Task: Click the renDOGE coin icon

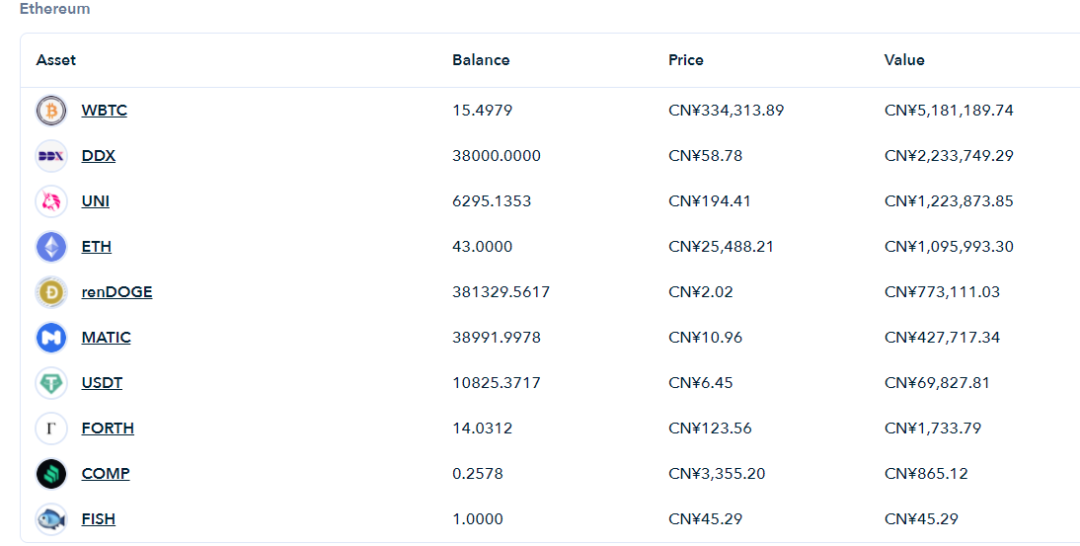Action: [x=51, y=292]
